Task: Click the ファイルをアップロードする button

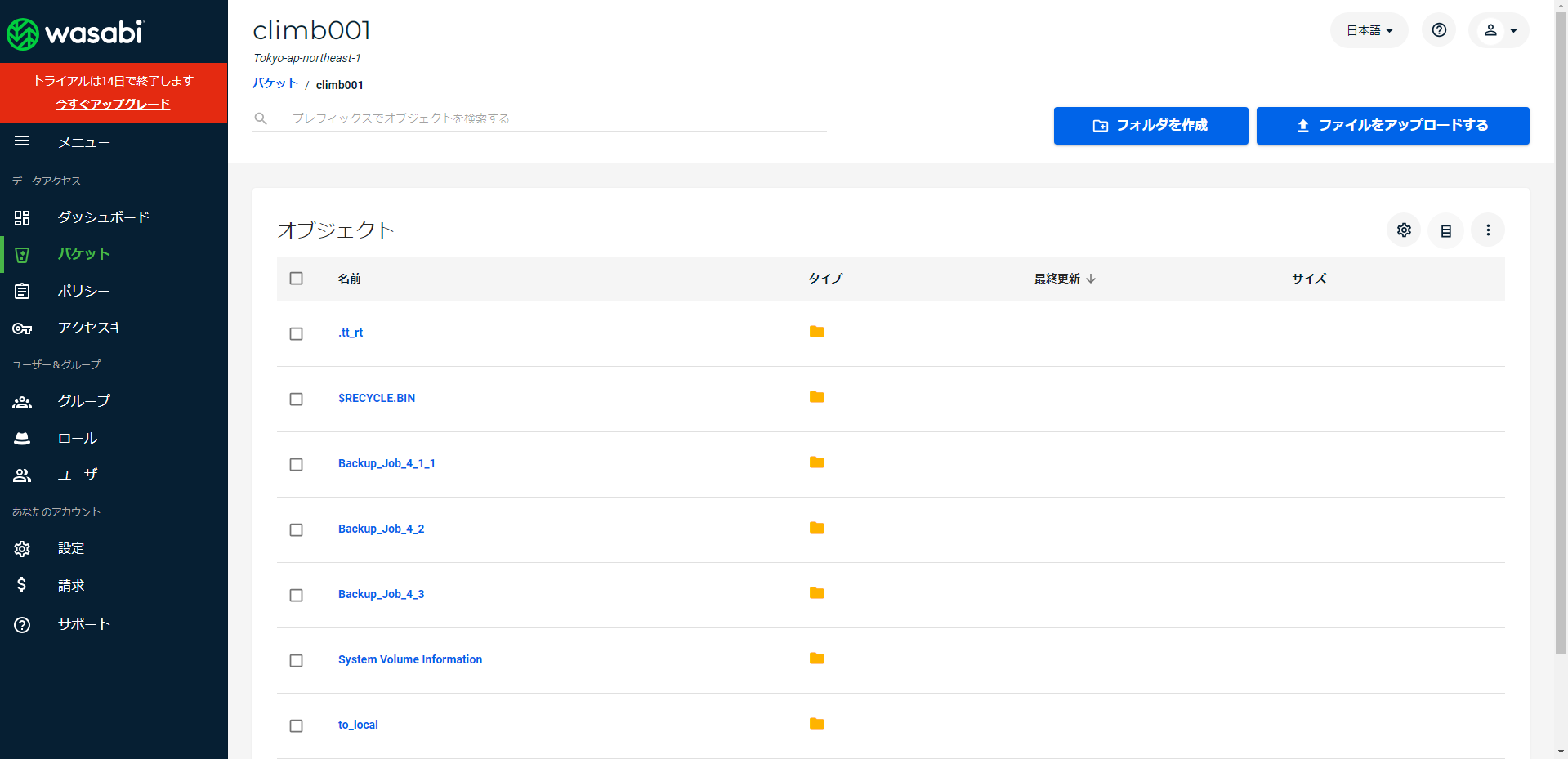Action: [1392, 126]
